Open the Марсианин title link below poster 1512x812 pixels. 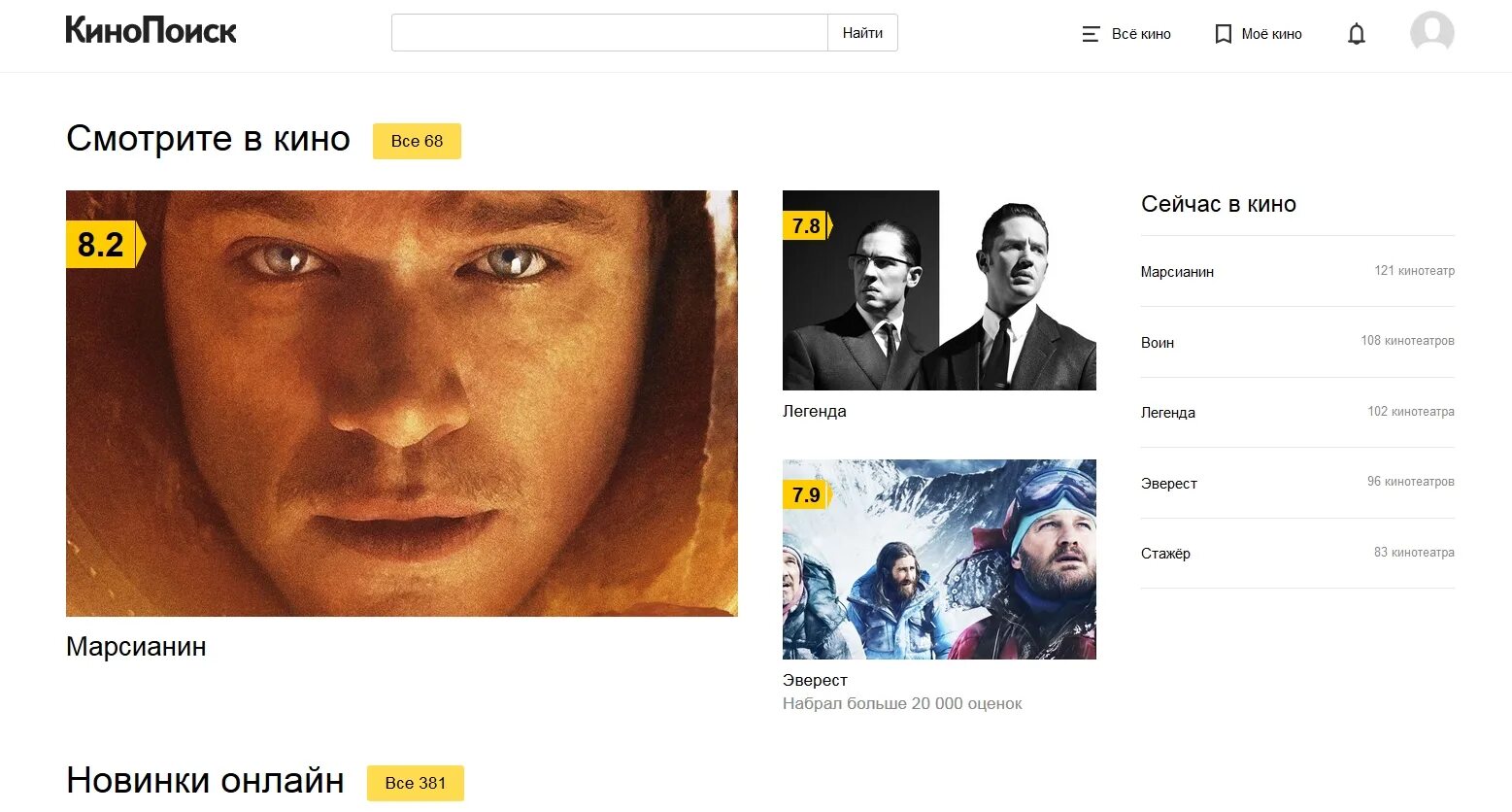tap(136, 647)
